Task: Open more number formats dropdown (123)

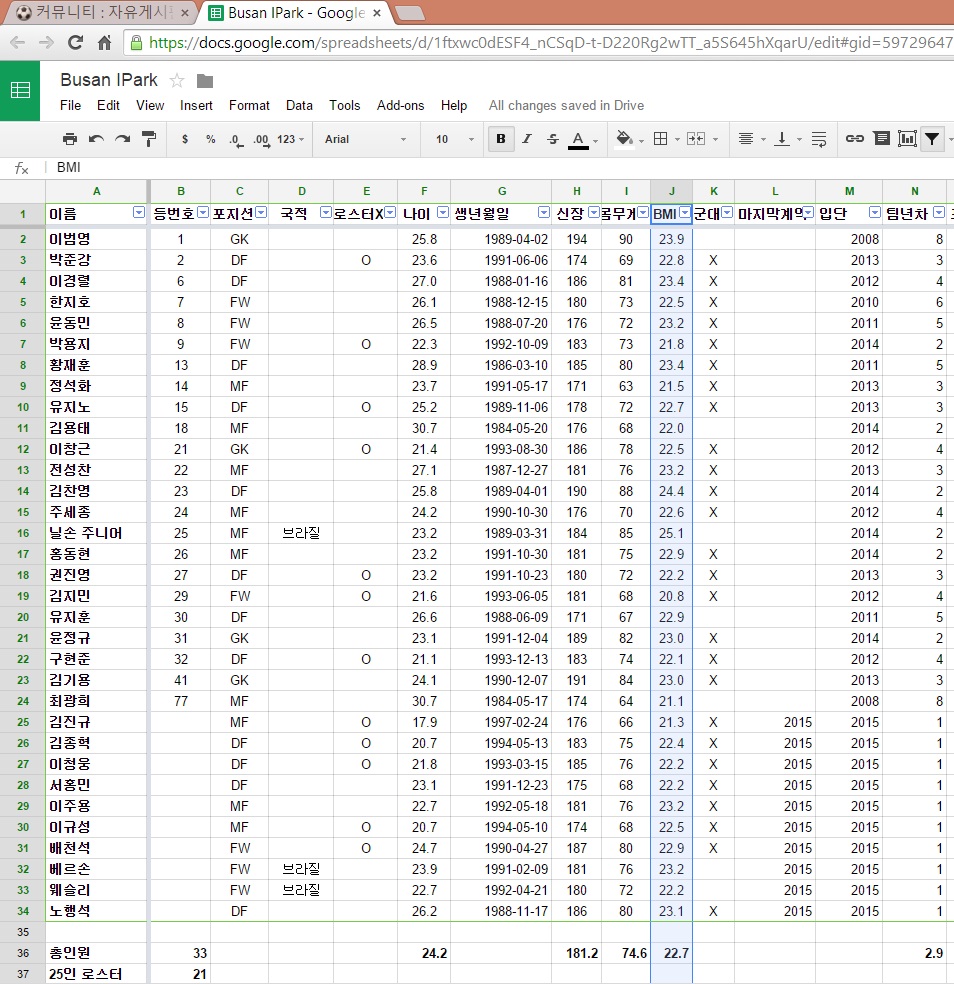Action: [291, 139]
